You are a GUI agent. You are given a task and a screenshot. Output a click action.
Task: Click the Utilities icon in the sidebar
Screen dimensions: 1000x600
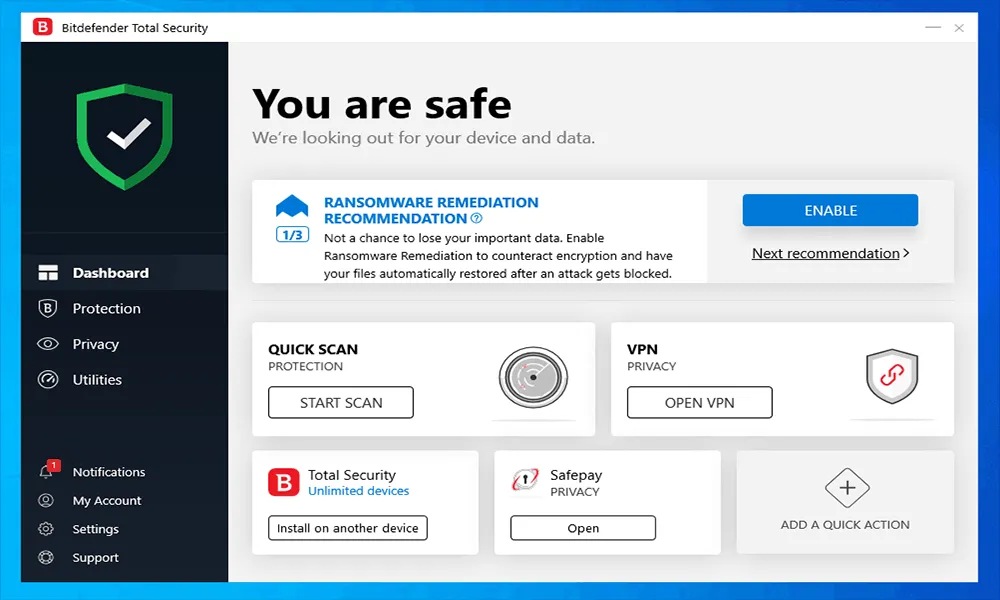[x=48, y=380]
